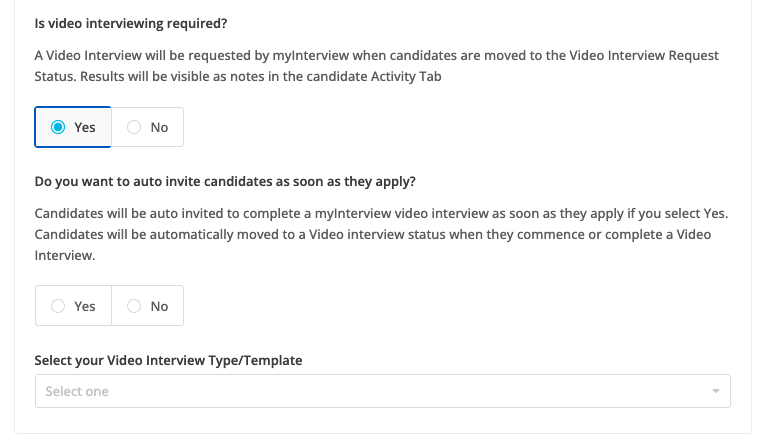Viewport: 766px width, 436px height.
Task: Select Yes for video interviewing required
Action: pos(73,127)
